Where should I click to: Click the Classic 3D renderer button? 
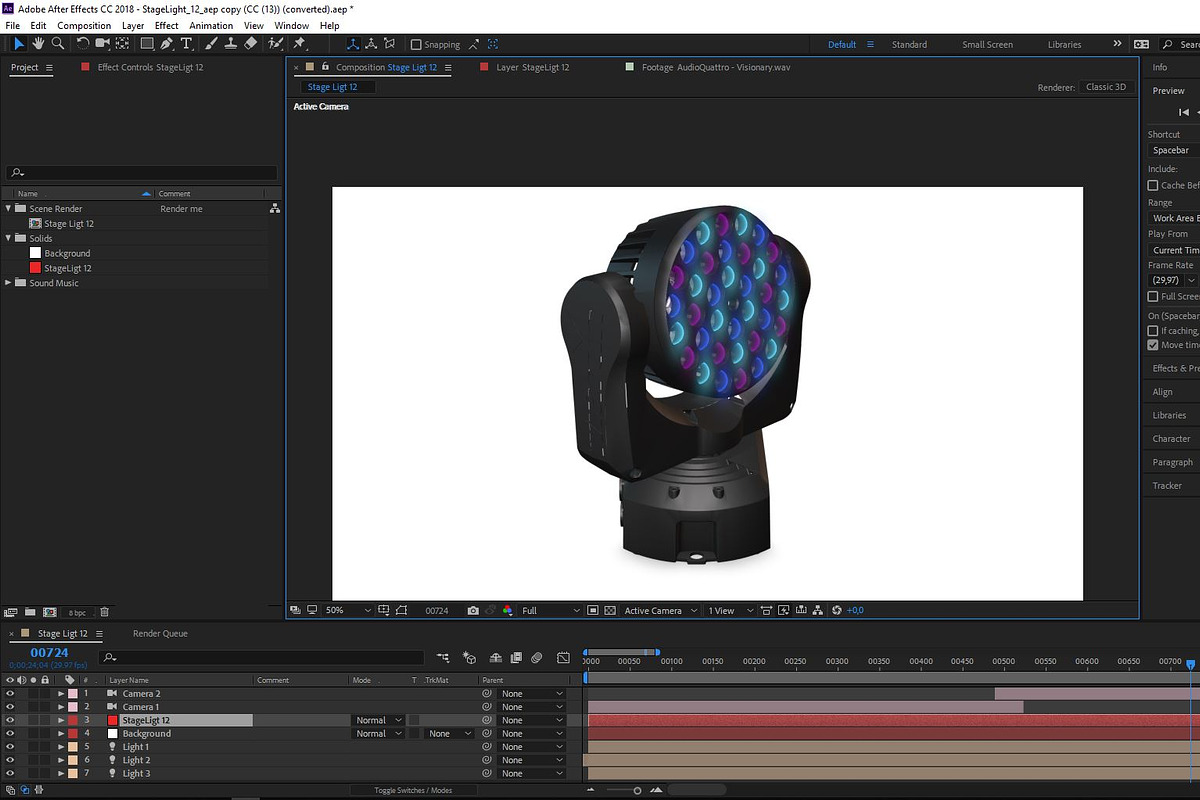coord(1106,87)
